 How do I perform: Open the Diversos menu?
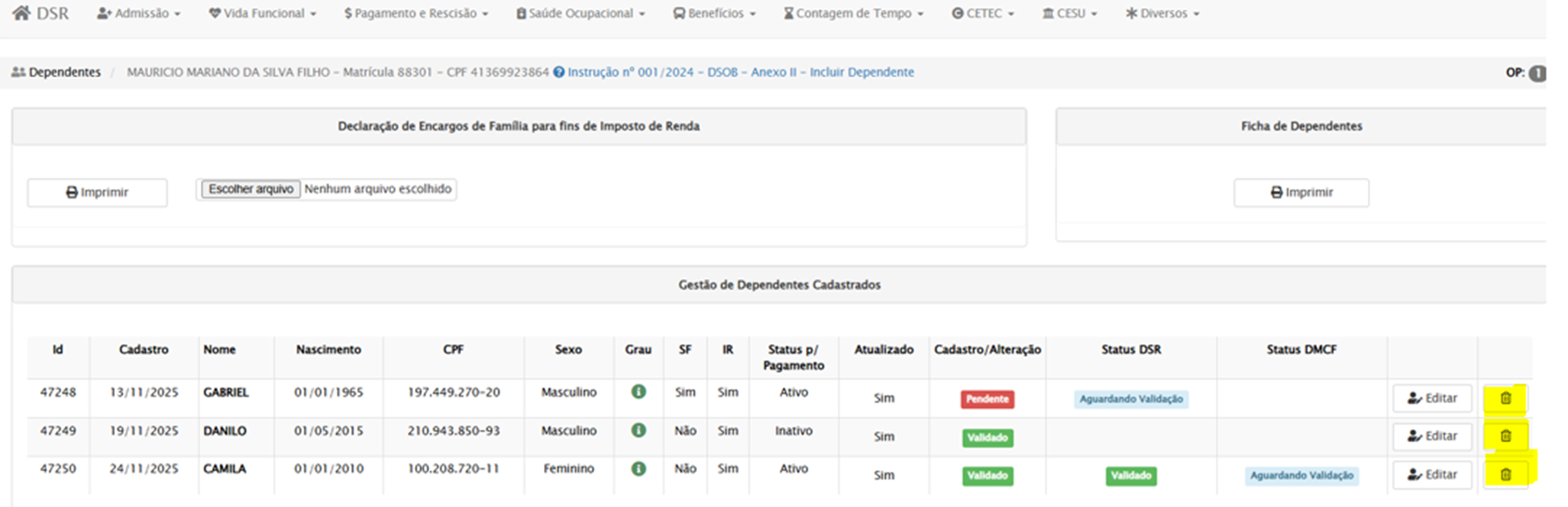[x=1162, y=14]
